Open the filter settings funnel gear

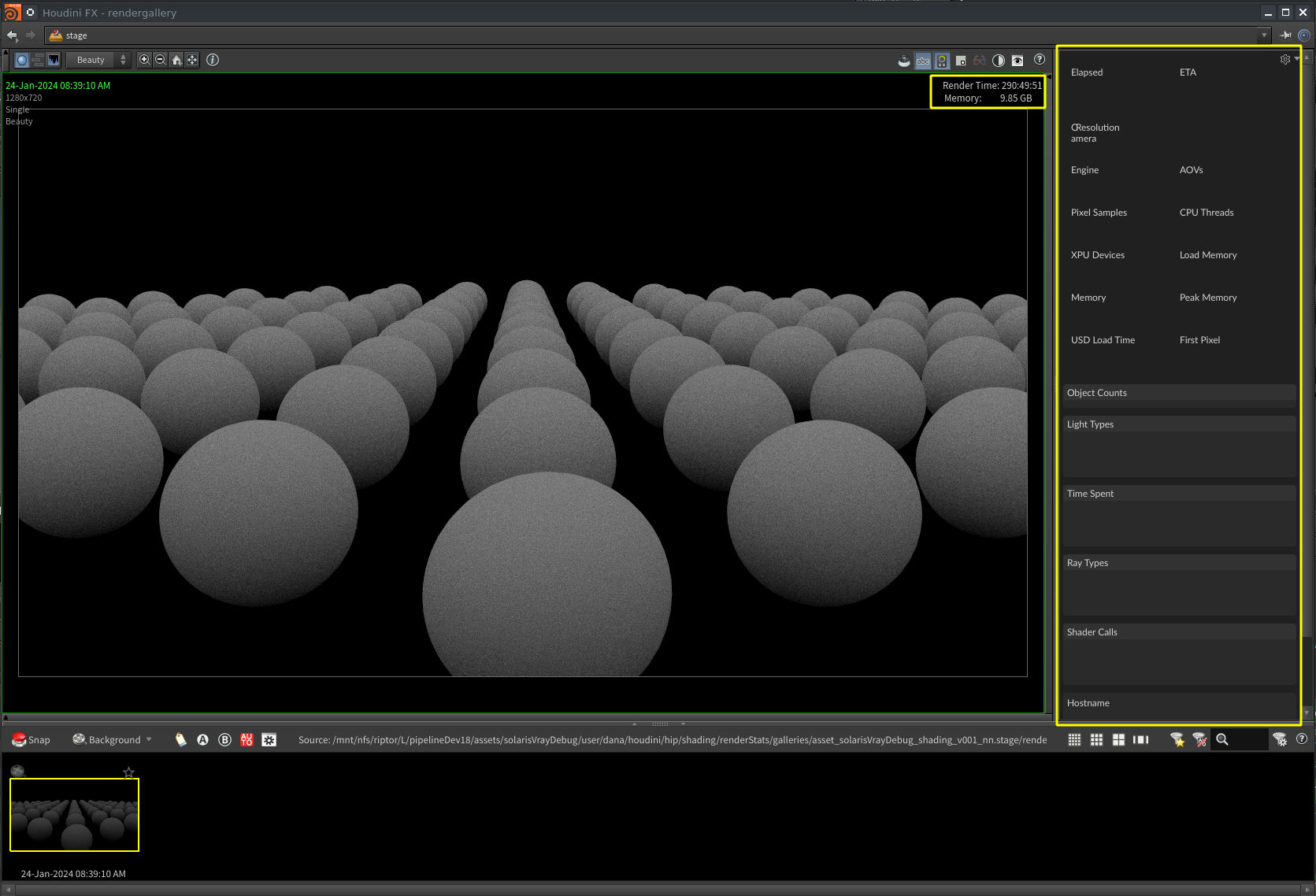(x=1280, y=739)
